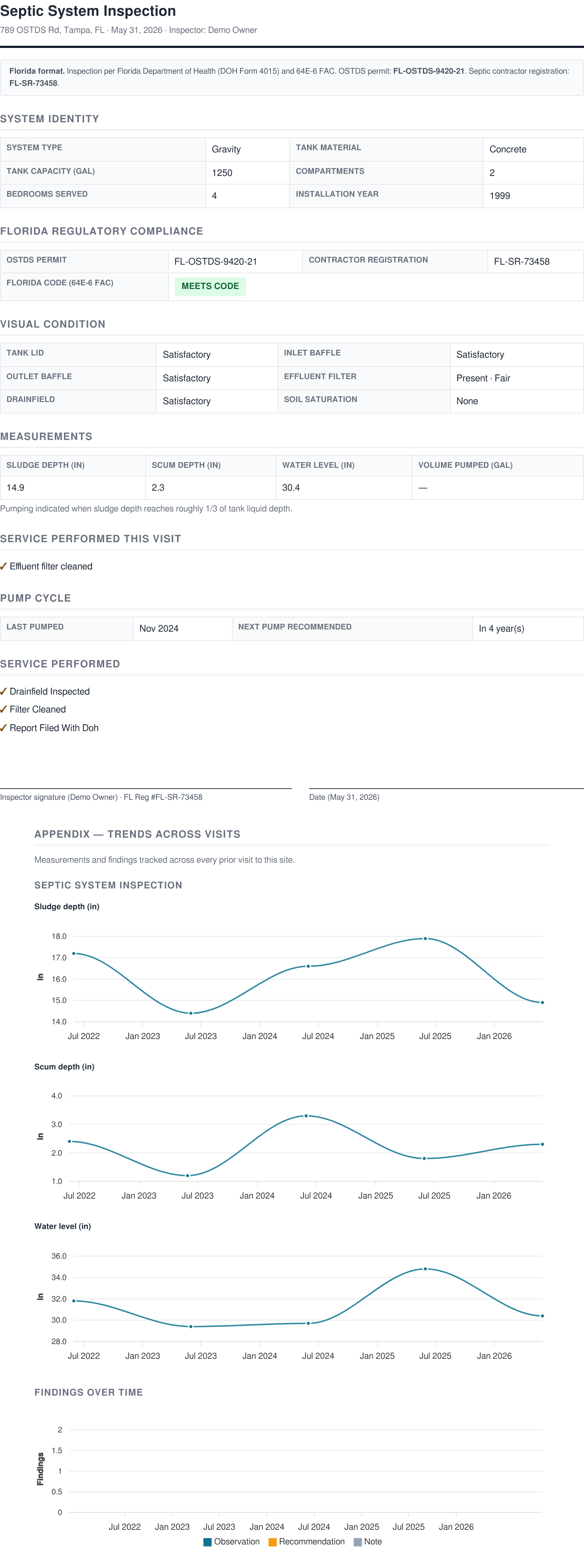This screenshot has height=1568, width=584.
Task: Click the inspector signature line
Action: 146,789
